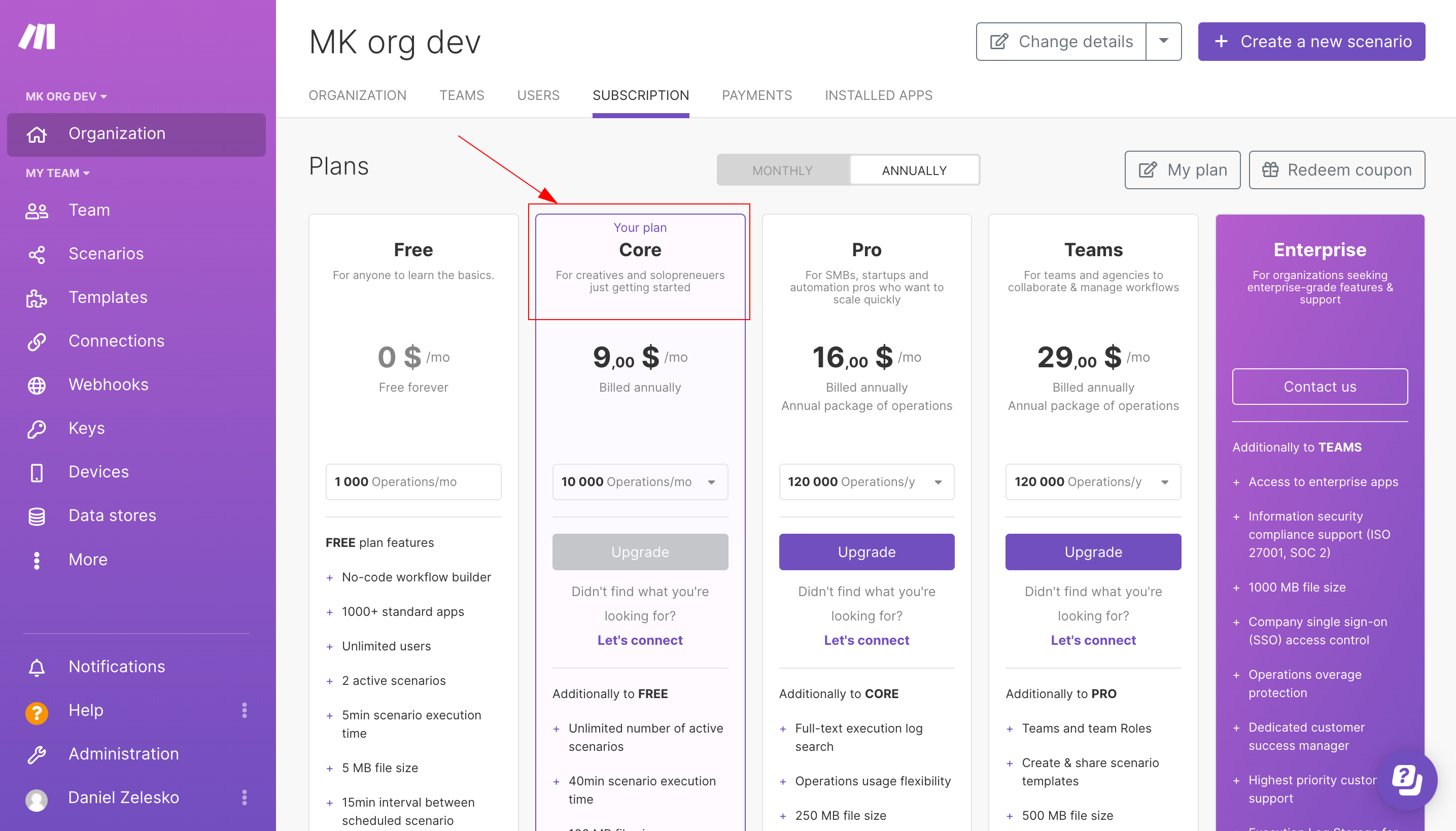
Task: Click the Data stores sidebar label
Action: (113, 515)
